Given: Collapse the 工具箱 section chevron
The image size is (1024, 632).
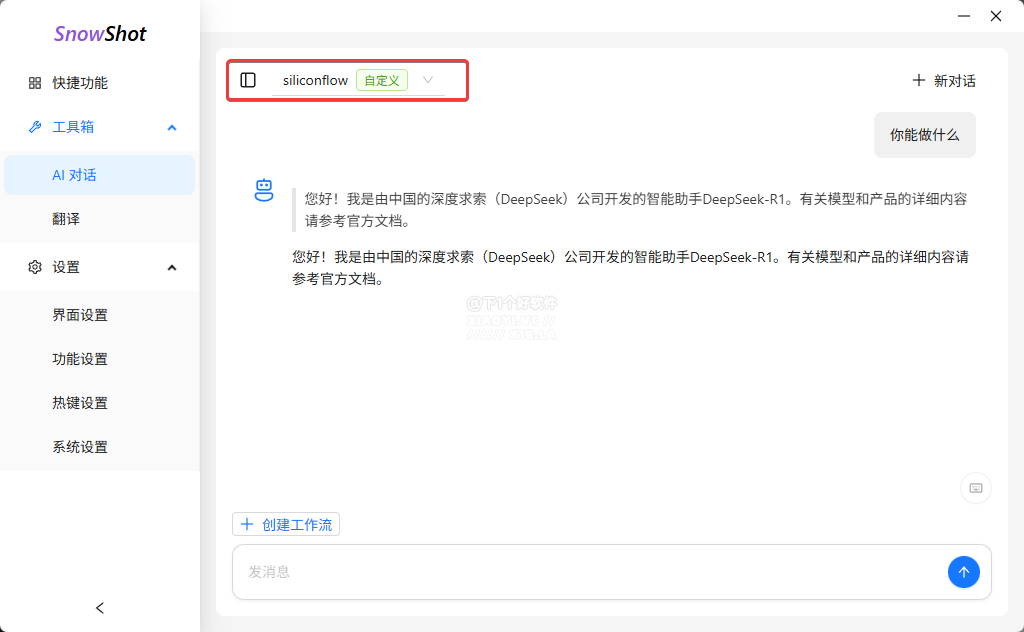Looking at the screenshot, I should pos(172,127).
